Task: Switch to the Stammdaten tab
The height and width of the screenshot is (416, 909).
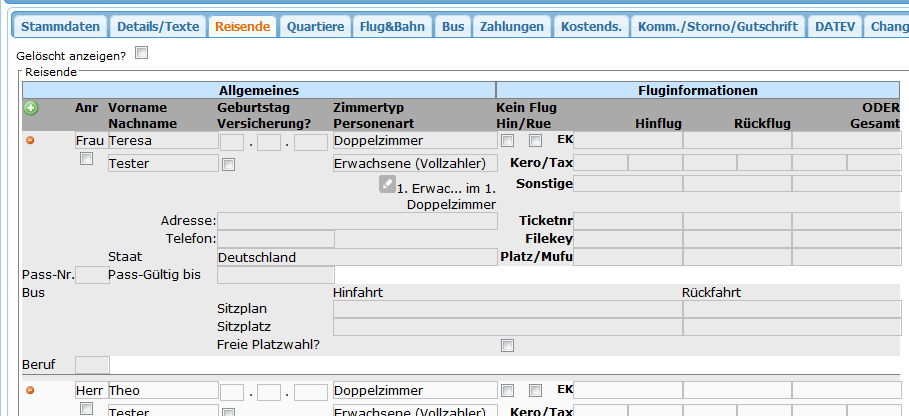Action: pos(59,27)
